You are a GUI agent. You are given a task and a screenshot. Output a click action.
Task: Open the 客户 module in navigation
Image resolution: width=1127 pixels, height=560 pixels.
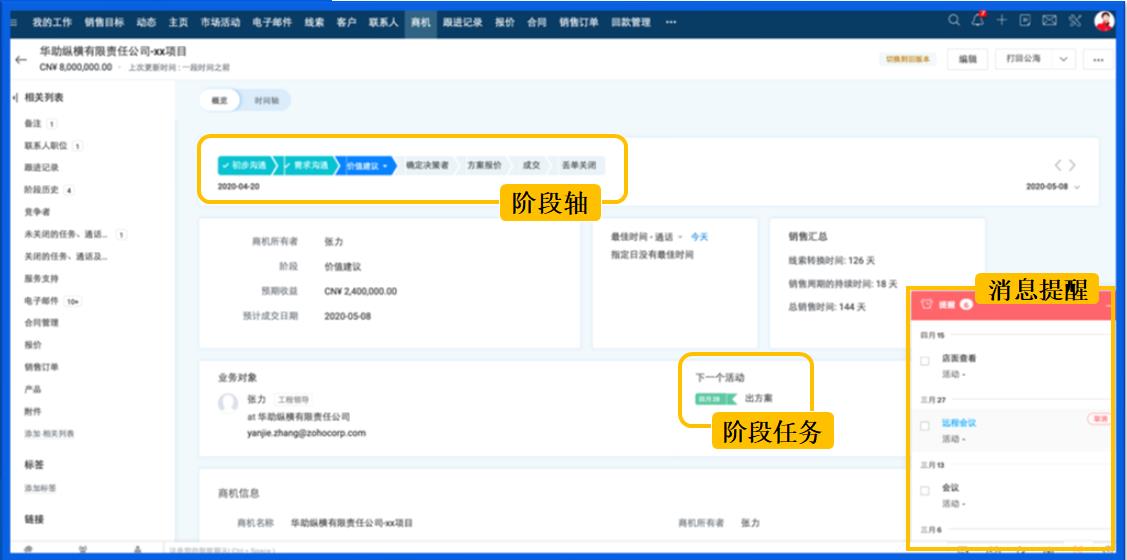click(x=346, y=22)
